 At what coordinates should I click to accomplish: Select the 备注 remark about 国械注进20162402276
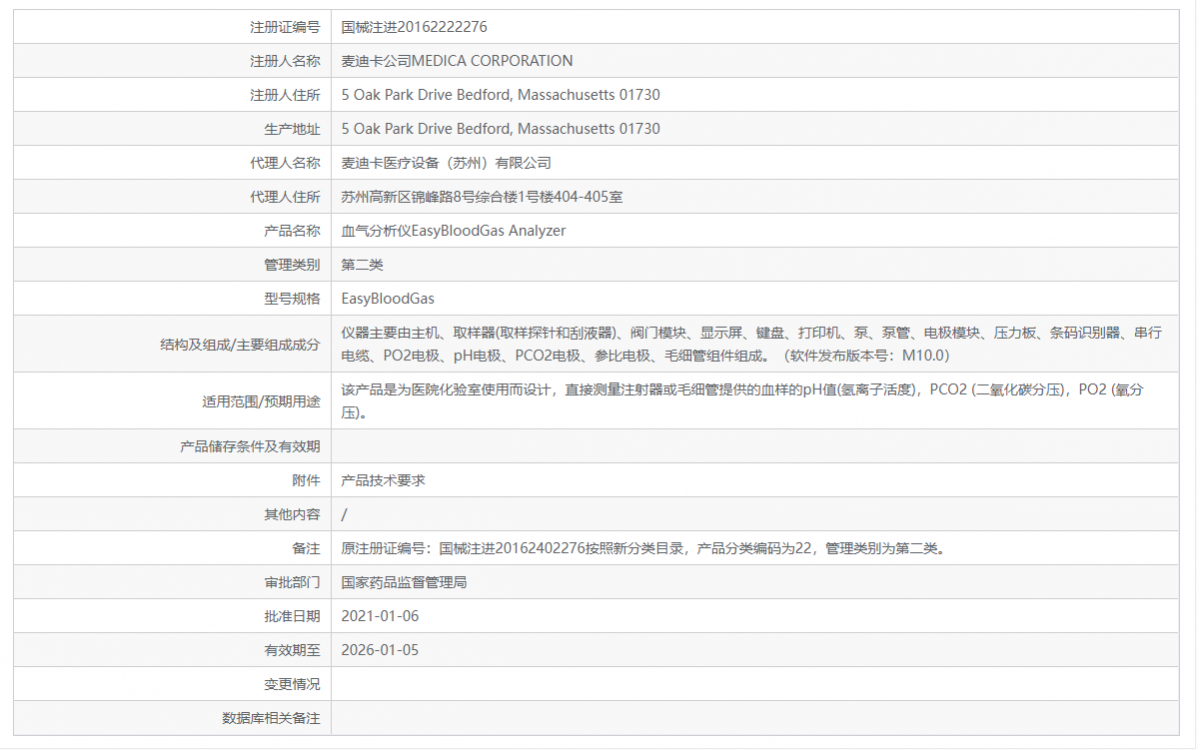tap(640, 548)
